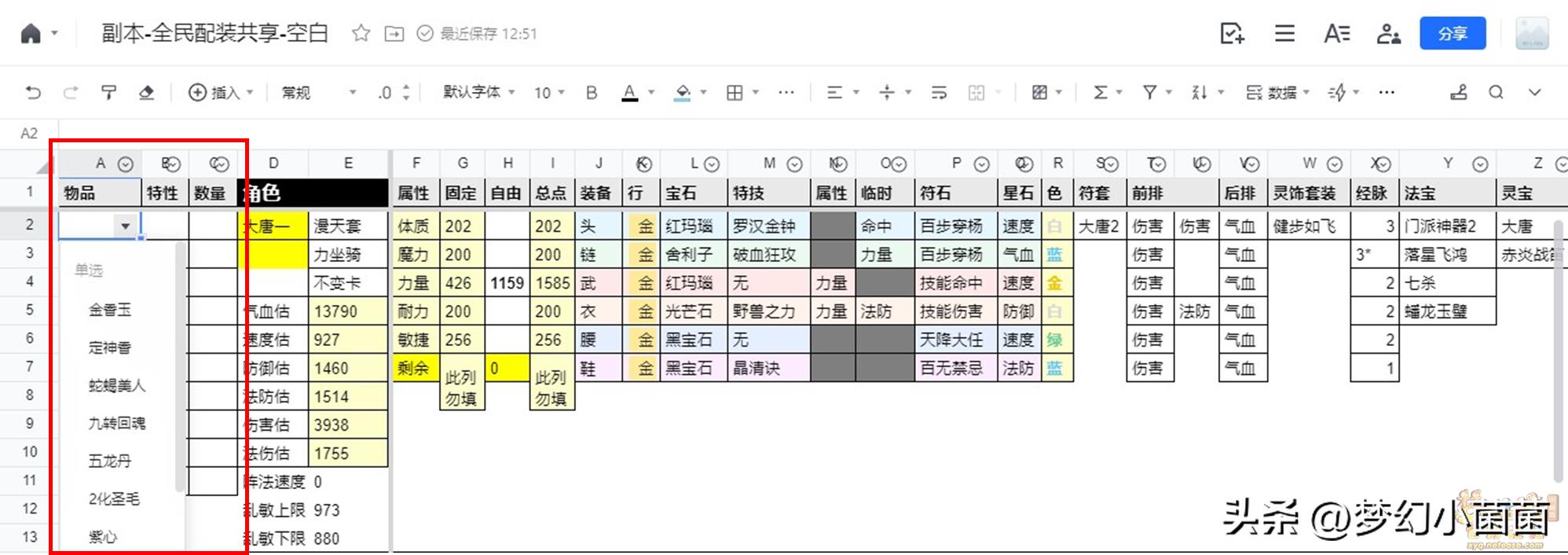
Task: Toggle text wrap
Action: tap(939, 93)
